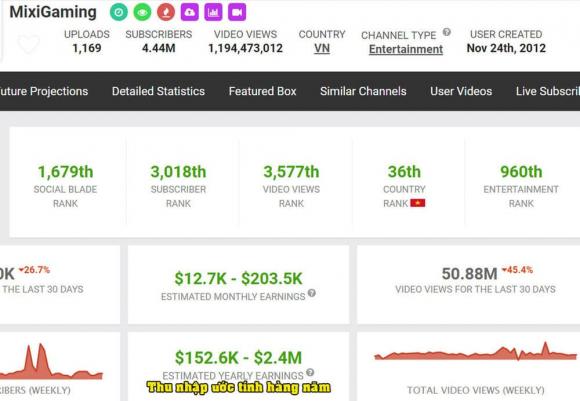This screenshot has width=580, height=401.
Task: Click the 1,194,473,012 video views value
Action: coord(245,48)
